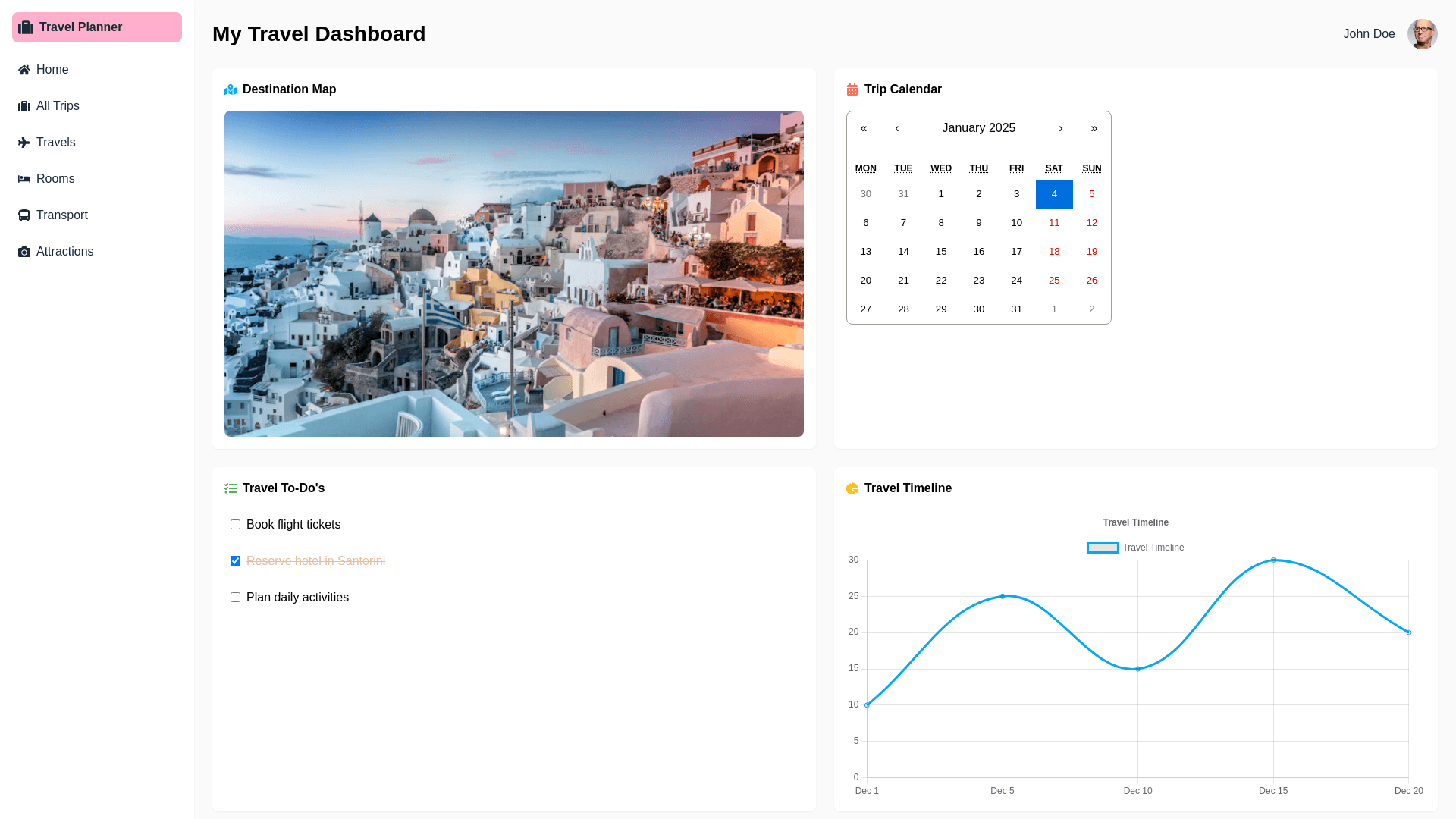This screenshot has width=1456, height=819.
Task: Tick the Plan daily activities checkbox
Action: coord(235,598)
